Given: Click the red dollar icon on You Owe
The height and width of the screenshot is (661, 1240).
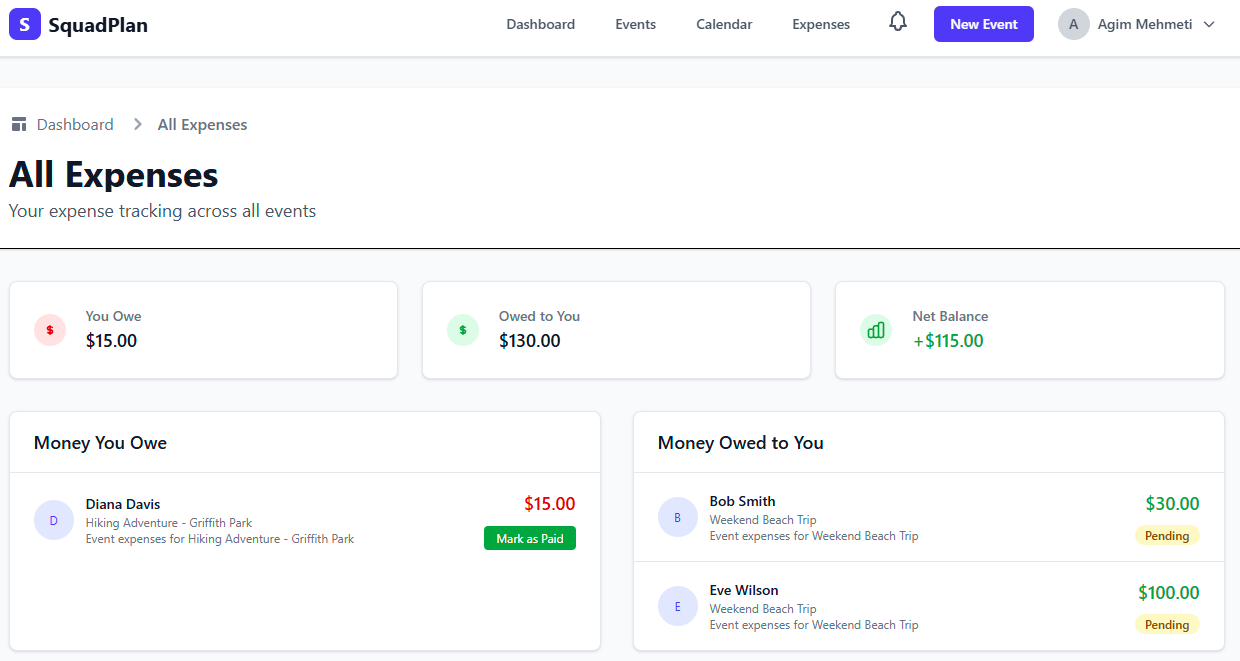Looking at the screenshot, I should point(50,329).
